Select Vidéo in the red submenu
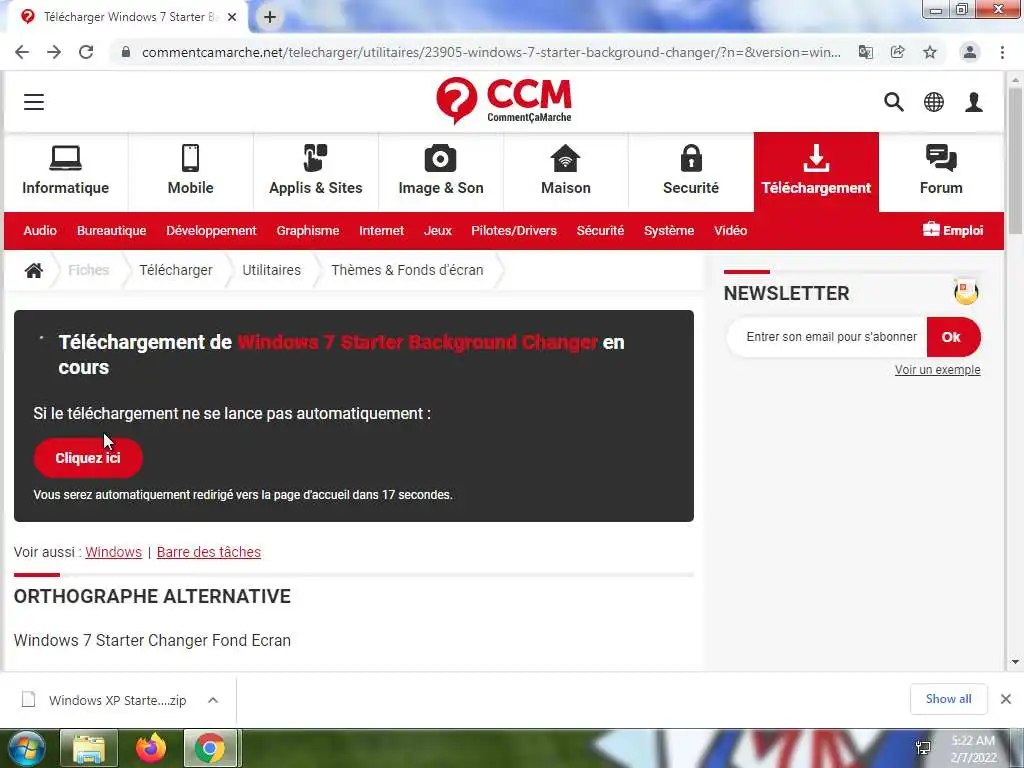 [730, 231]
